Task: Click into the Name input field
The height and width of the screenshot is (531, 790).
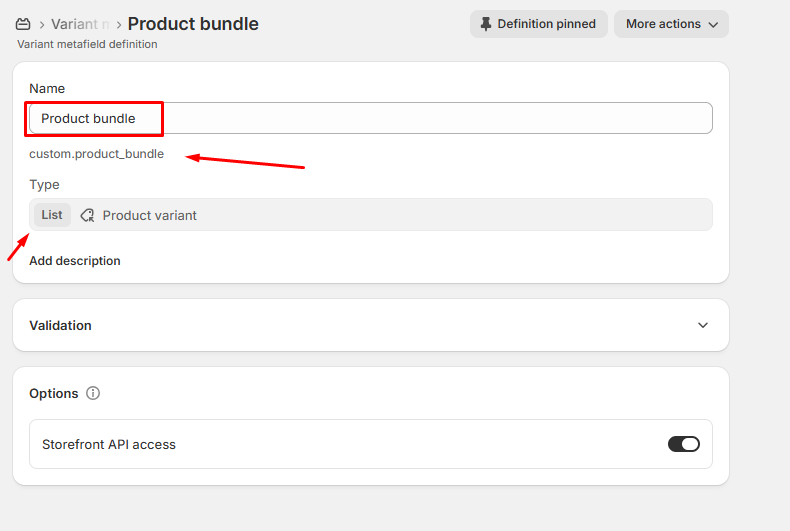Action: pyautogui.click(x=371, y=118)
